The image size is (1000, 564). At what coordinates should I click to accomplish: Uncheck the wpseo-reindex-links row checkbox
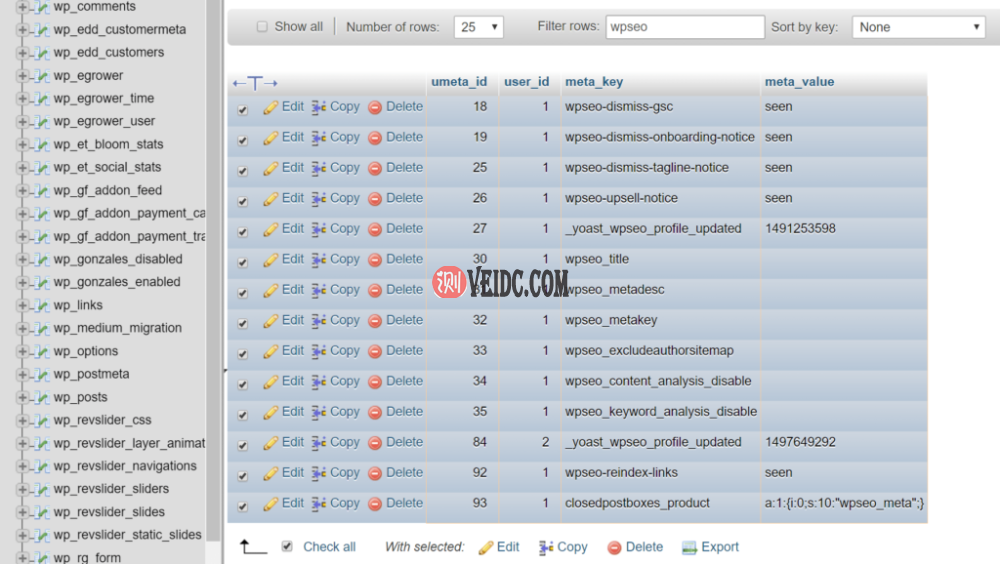coord(242,476)
